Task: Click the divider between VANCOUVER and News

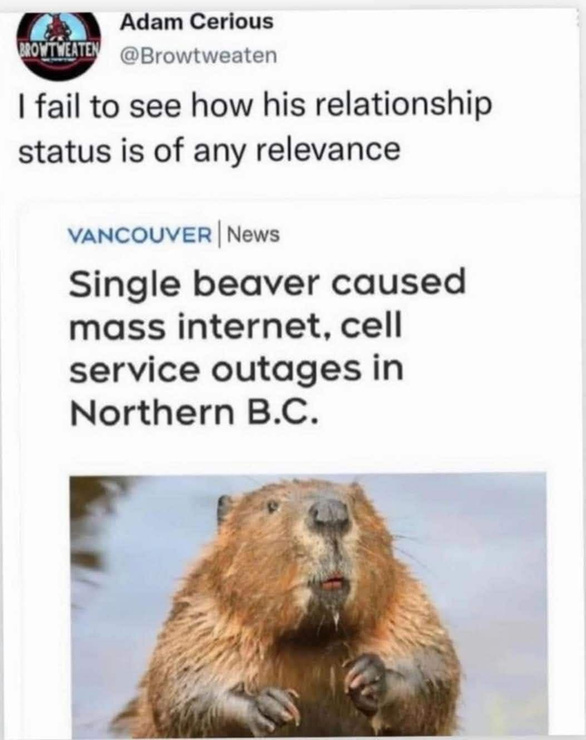Action: coord(220,234)
